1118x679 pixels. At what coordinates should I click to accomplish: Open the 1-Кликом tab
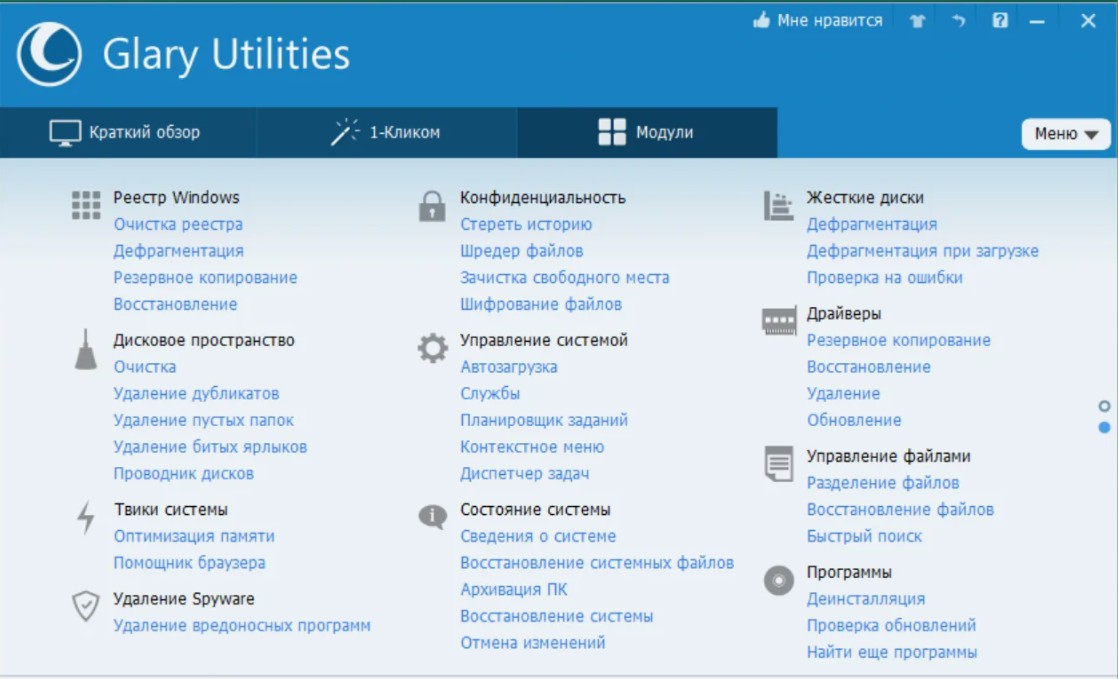386,132
